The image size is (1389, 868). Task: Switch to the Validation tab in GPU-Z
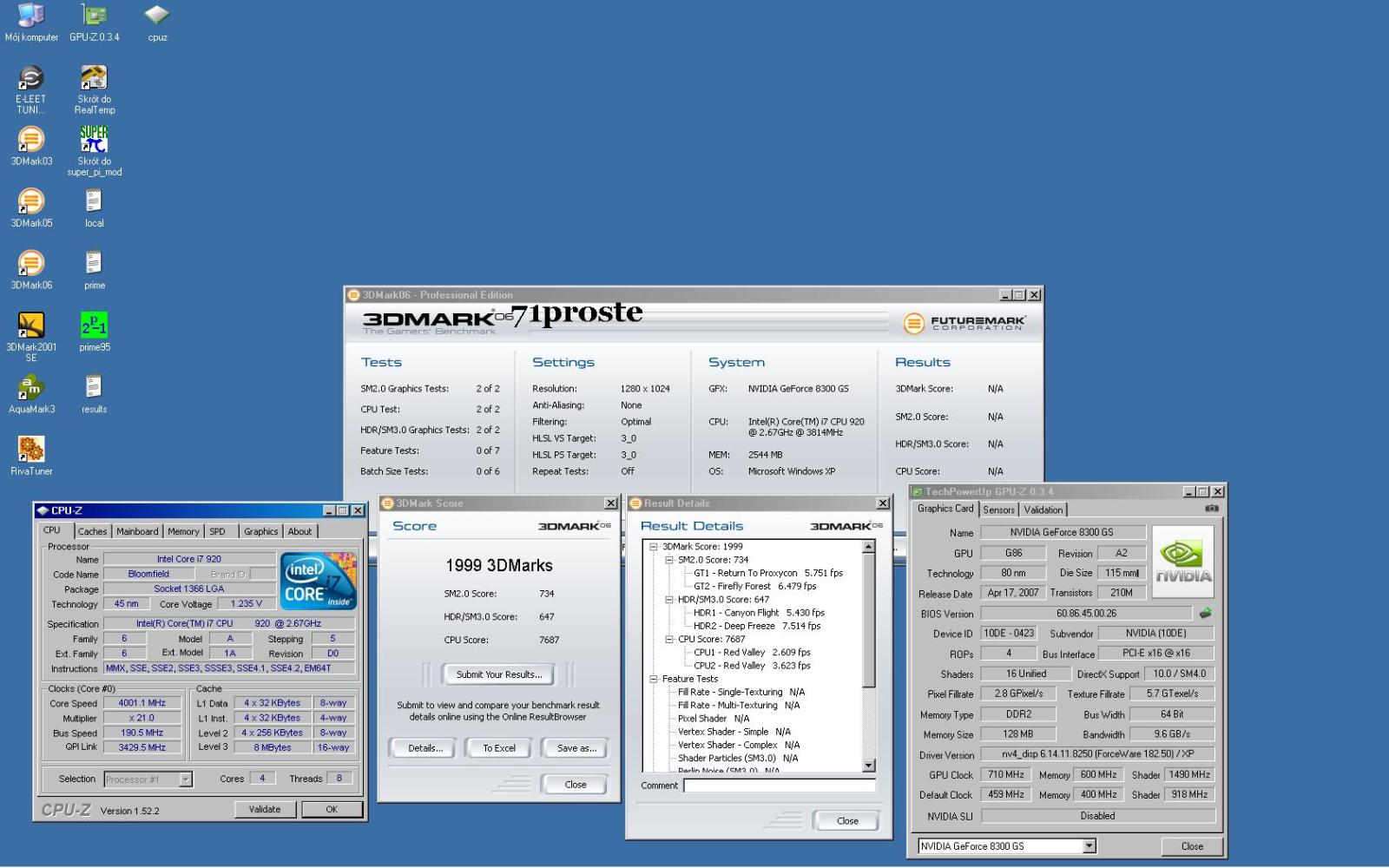click(1043, 510)
